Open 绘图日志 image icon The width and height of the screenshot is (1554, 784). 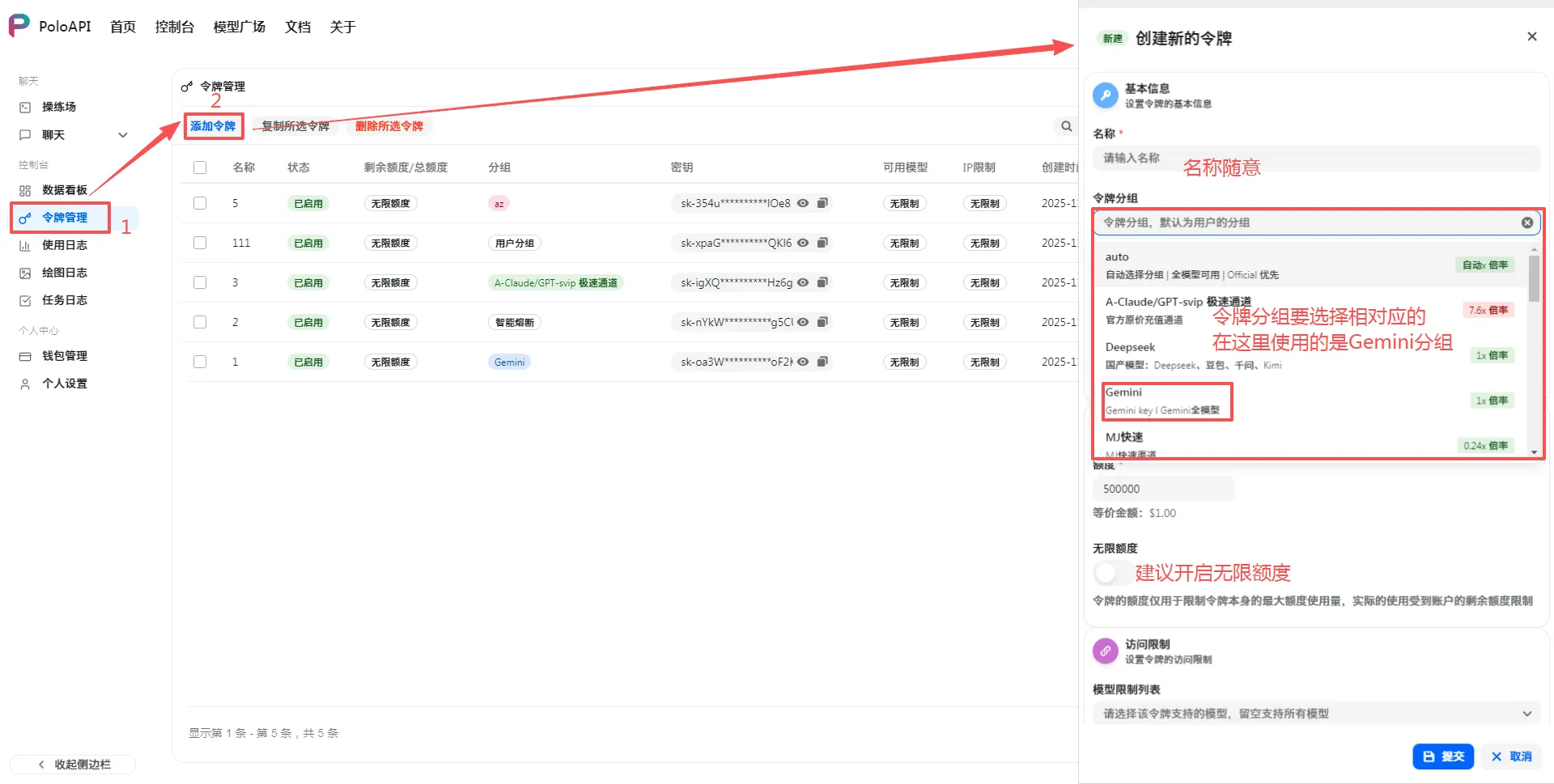[25, 273]
